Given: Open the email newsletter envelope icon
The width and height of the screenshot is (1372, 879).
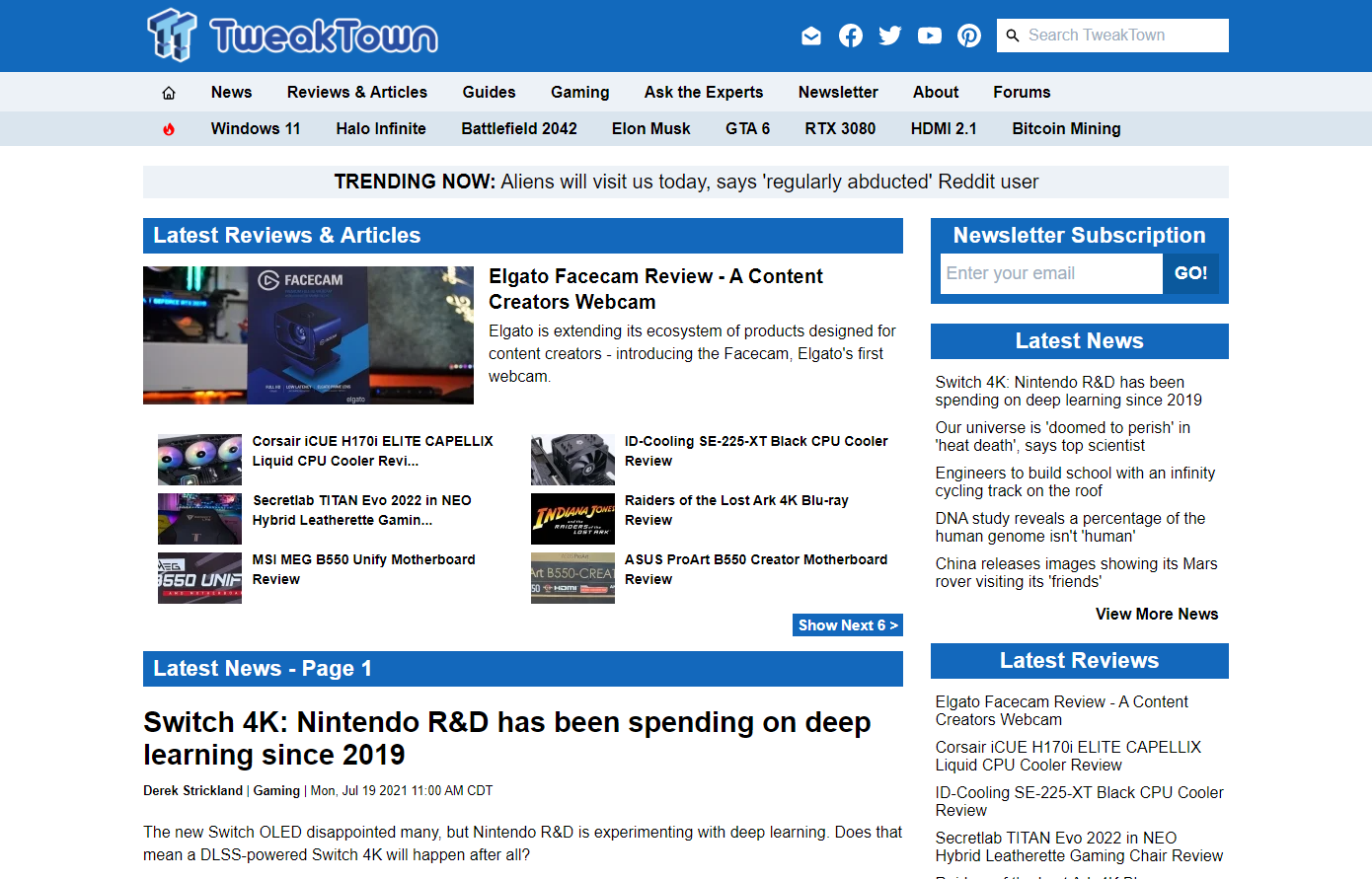Looking at the screenshot, I should pyautogui.click(x=811, y=37).
